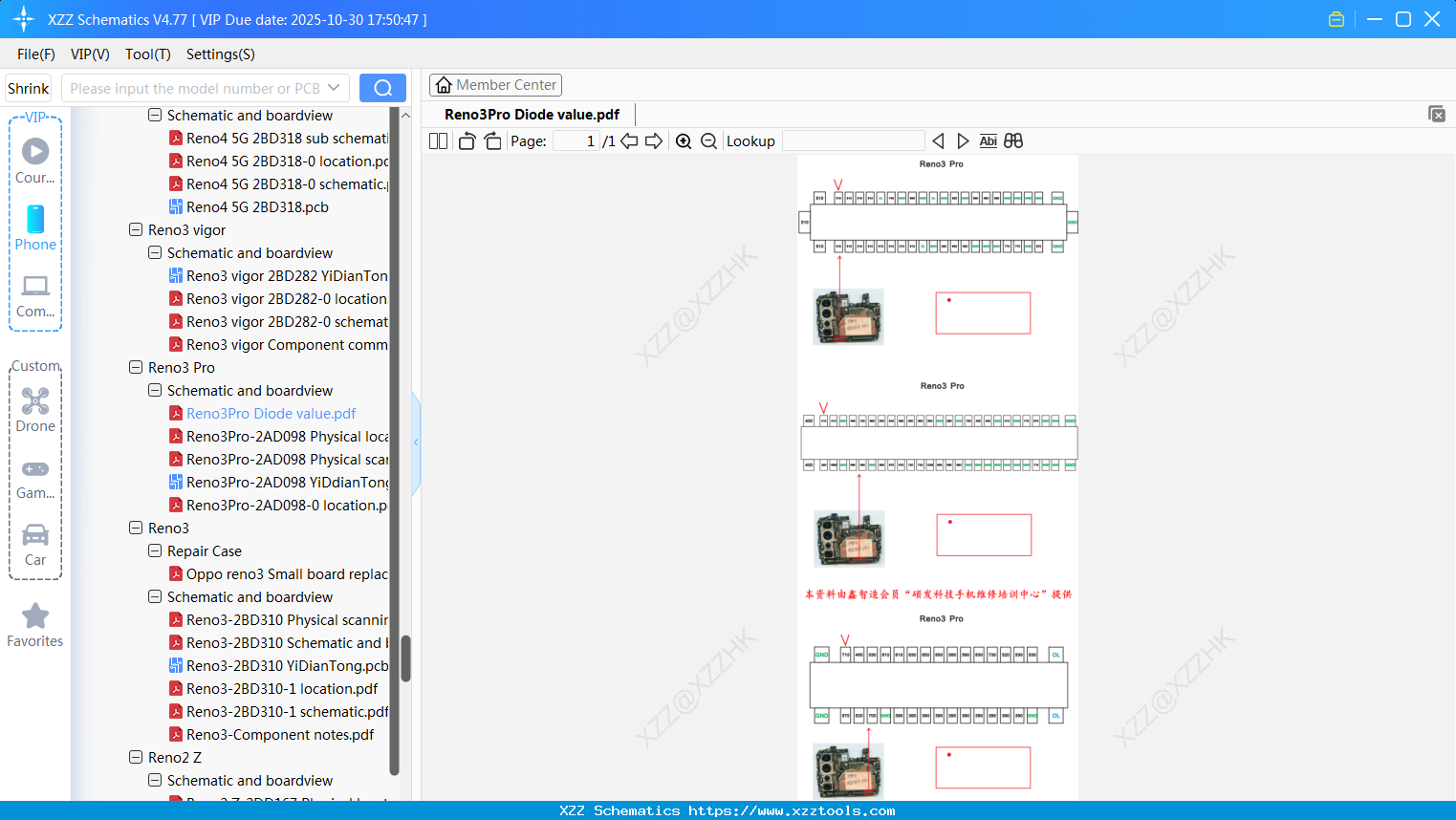Viewport: 1456px width, 820px height.
Task: Click the Lookup text field
Action: 854,140
